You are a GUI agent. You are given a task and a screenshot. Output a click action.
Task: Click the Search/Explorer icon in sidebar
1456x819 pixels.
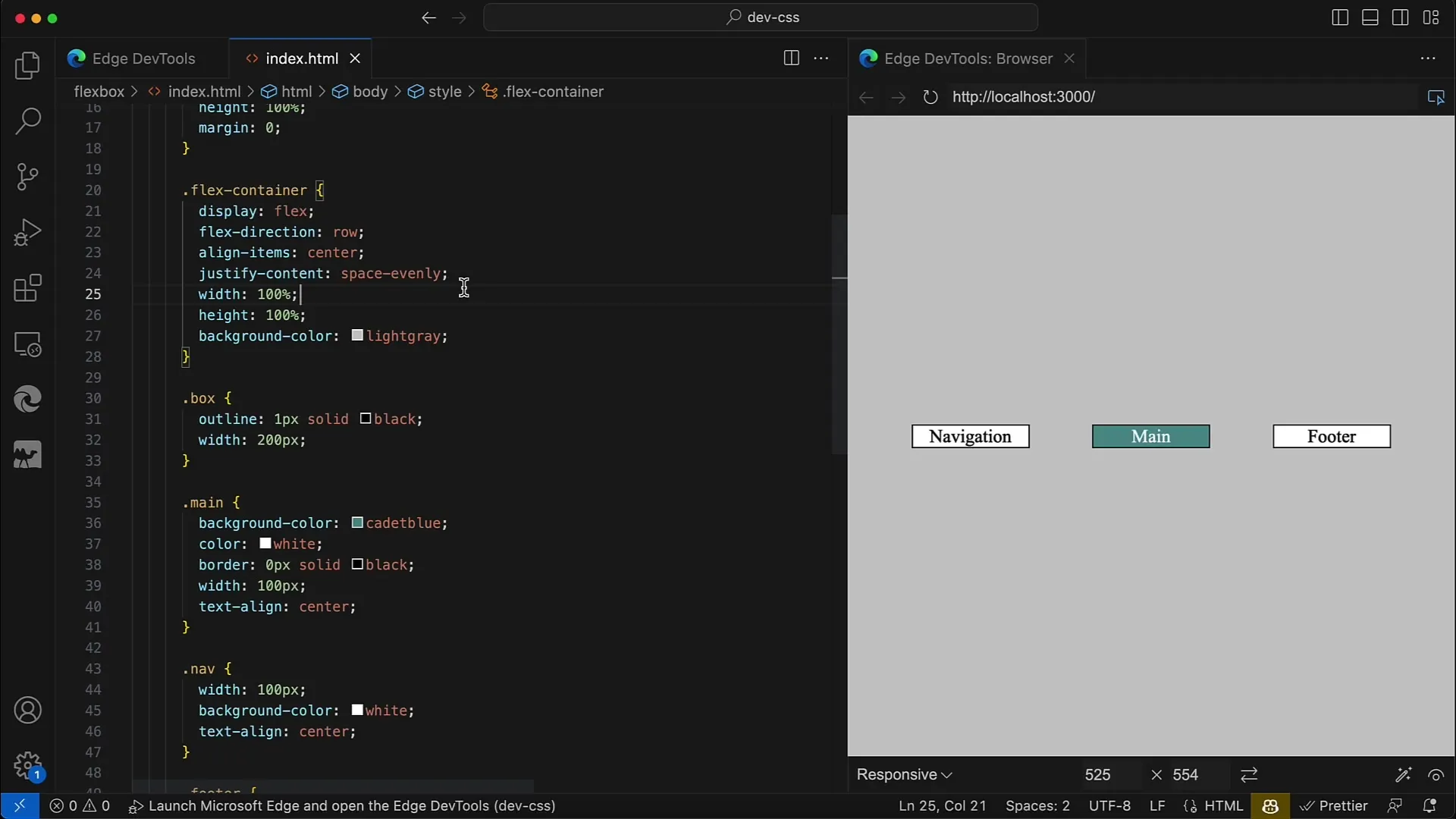[x=27, y=121]
